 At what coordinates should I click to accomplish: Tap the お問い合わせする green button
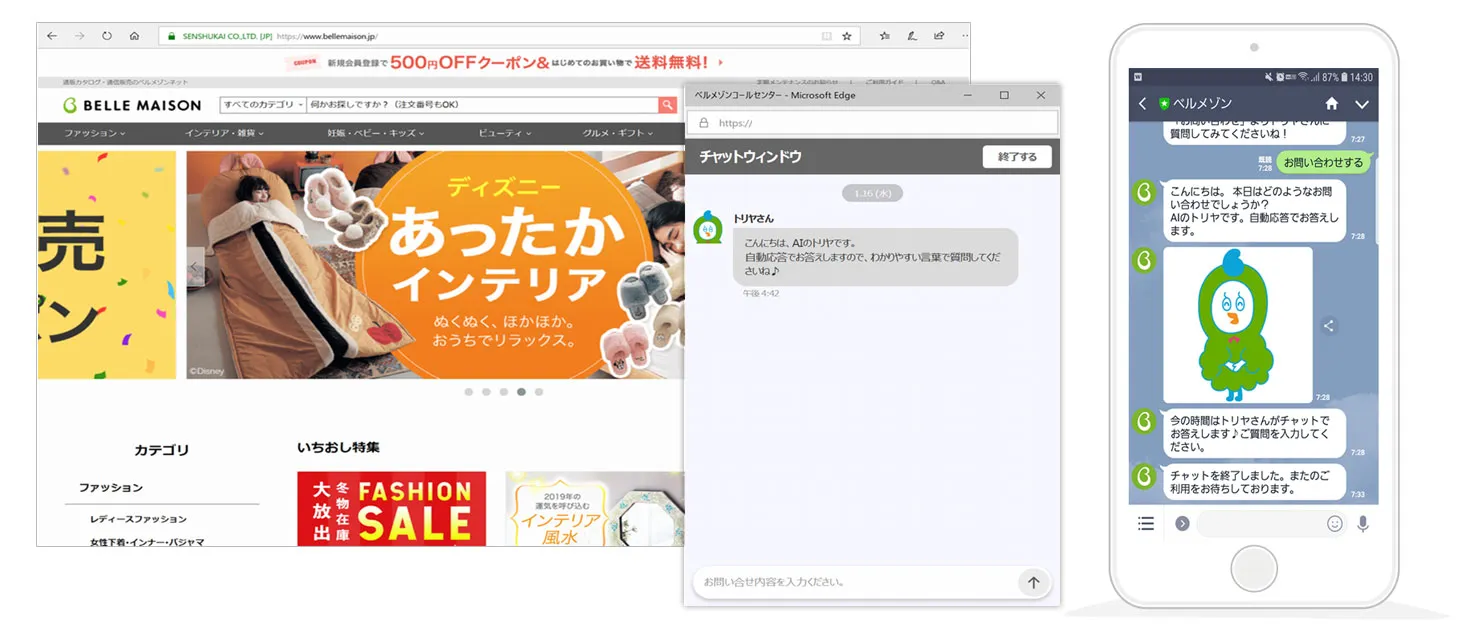[1323, 162]
